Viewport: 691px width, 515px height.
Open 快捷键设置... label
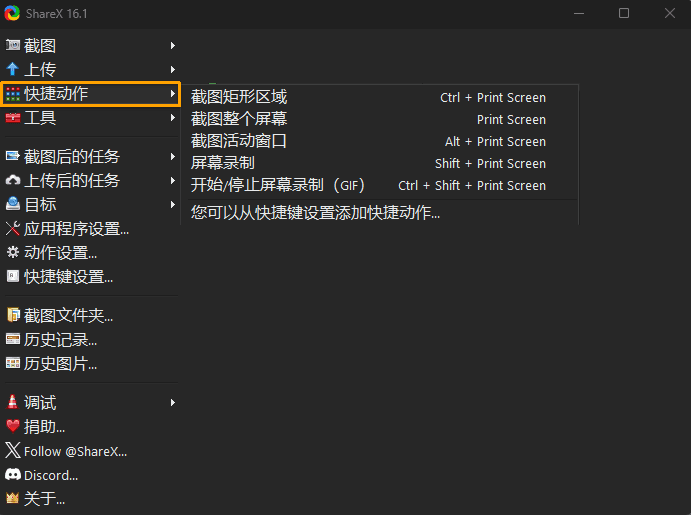(69, 277)
